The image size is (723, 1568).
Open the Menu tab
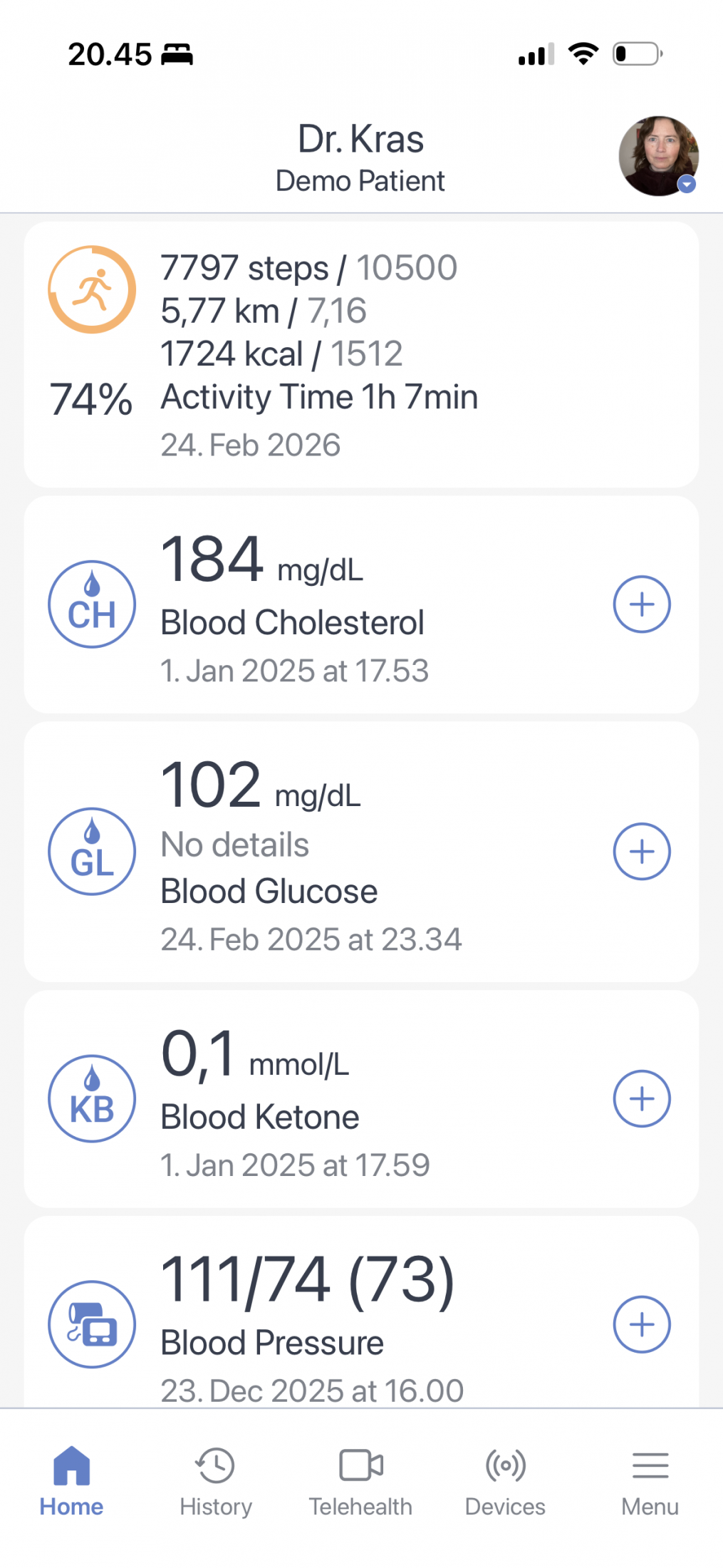click(x=650, y=1481)
